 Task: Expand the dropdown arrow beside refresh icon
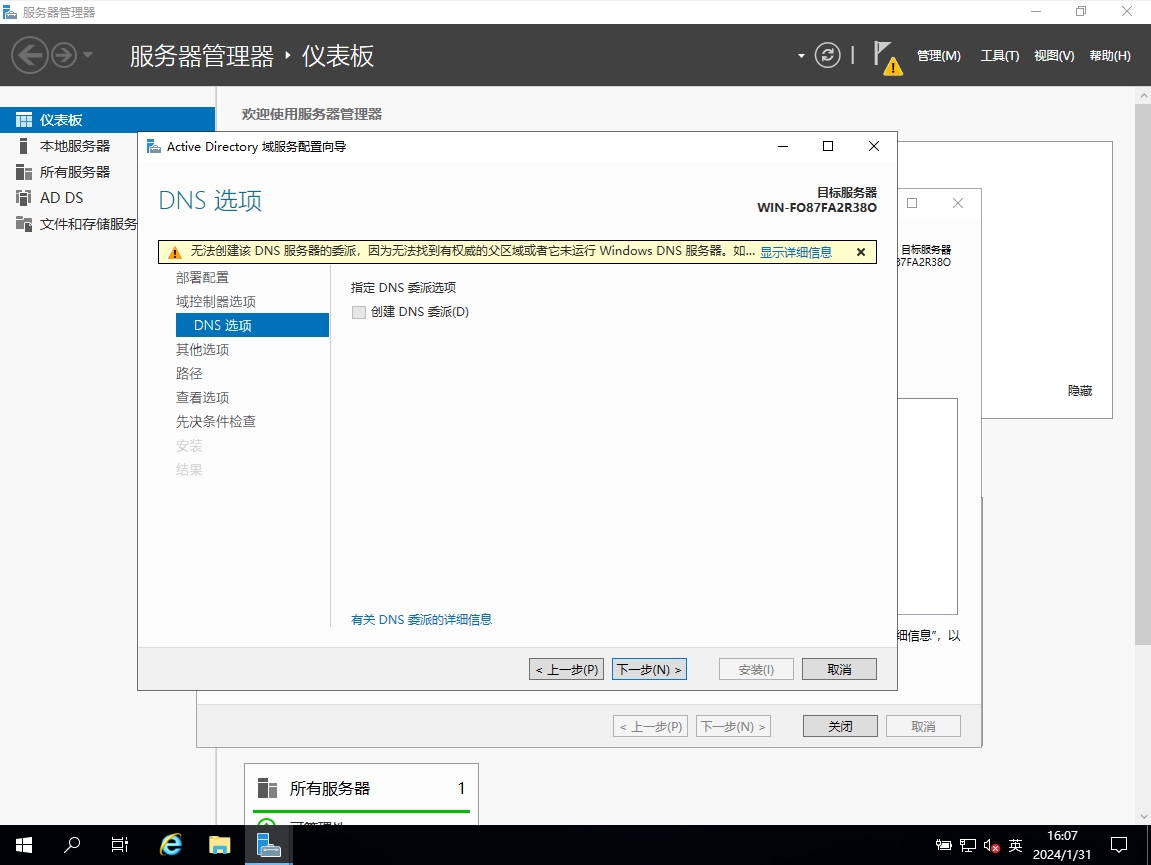coord(801,56)
